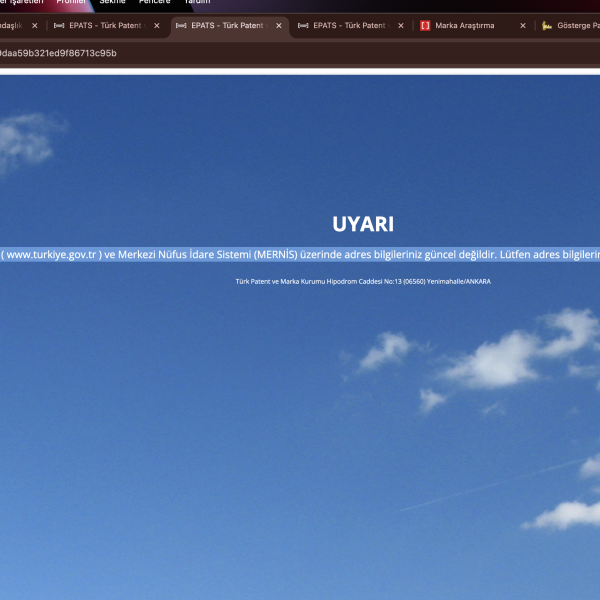Close the Marka Araştırma tab
Viewport: 600px width, 600px height.
point(523,26)
